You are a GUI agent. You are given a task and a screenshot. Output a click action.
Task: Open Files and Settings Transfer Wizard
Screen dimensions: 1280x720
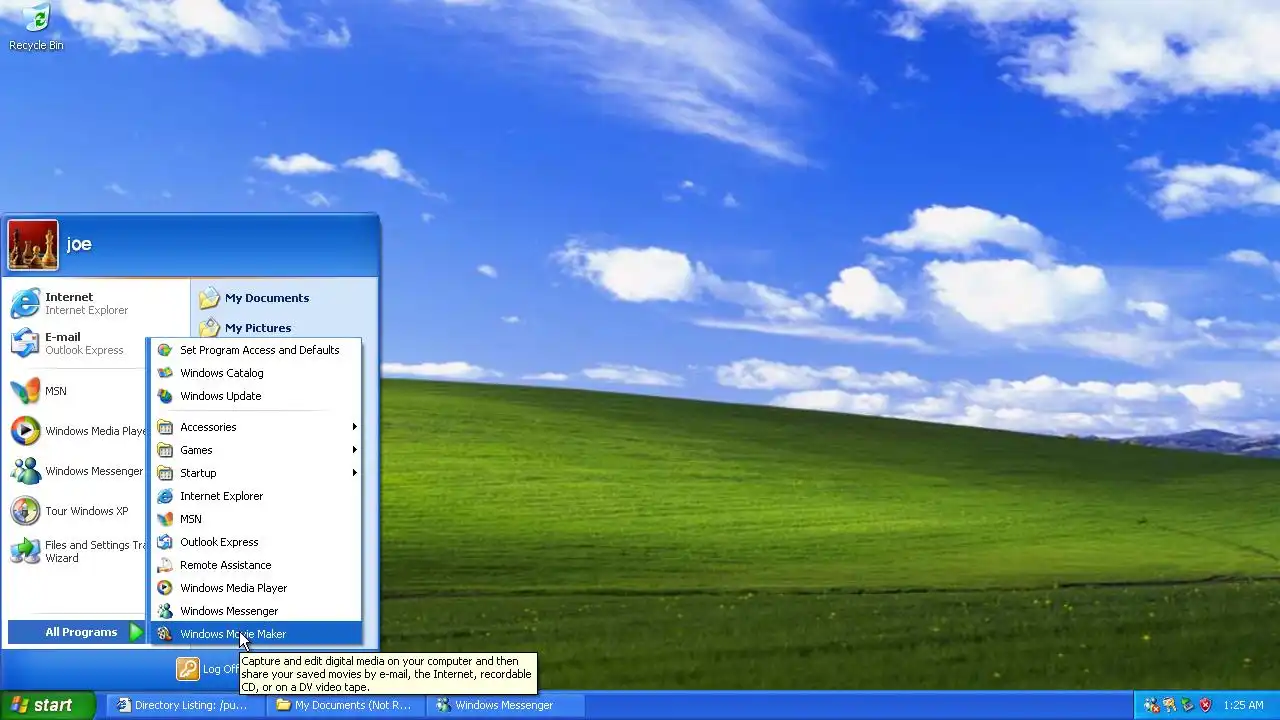(77, 551)
